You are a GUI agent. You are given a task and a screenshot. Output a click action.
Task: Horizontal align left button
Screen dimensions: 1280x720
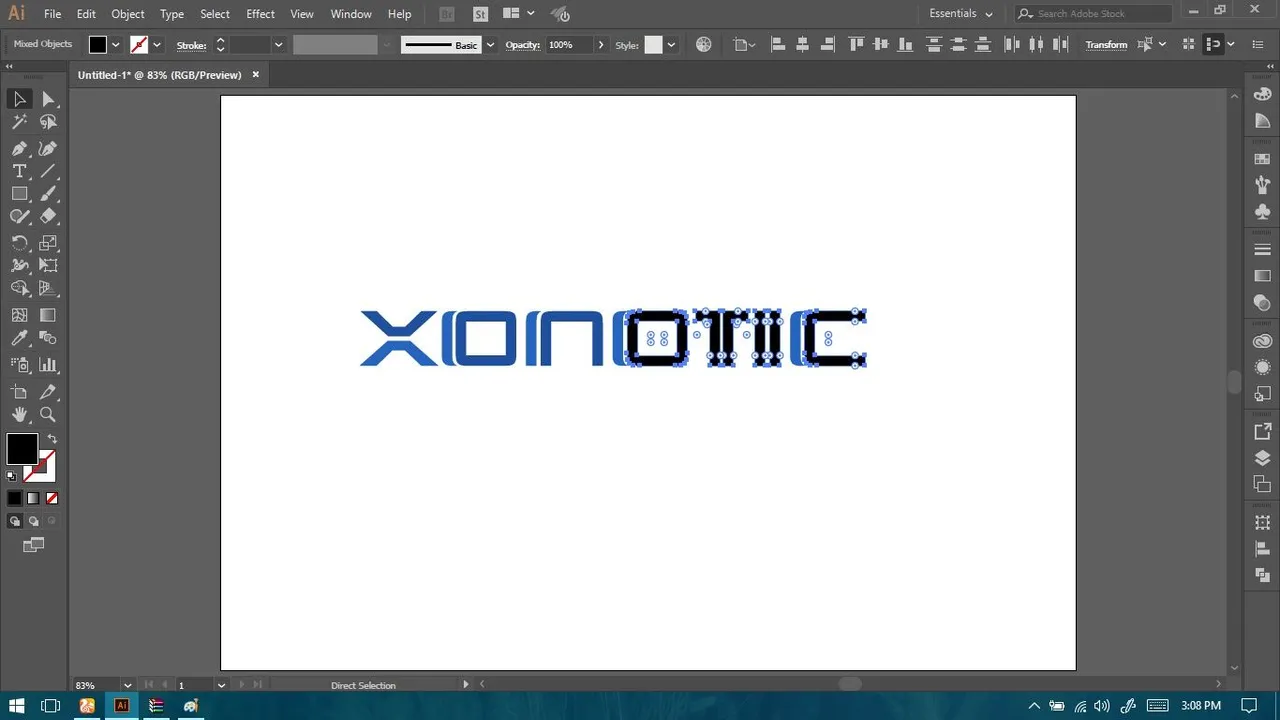(778, 44)
